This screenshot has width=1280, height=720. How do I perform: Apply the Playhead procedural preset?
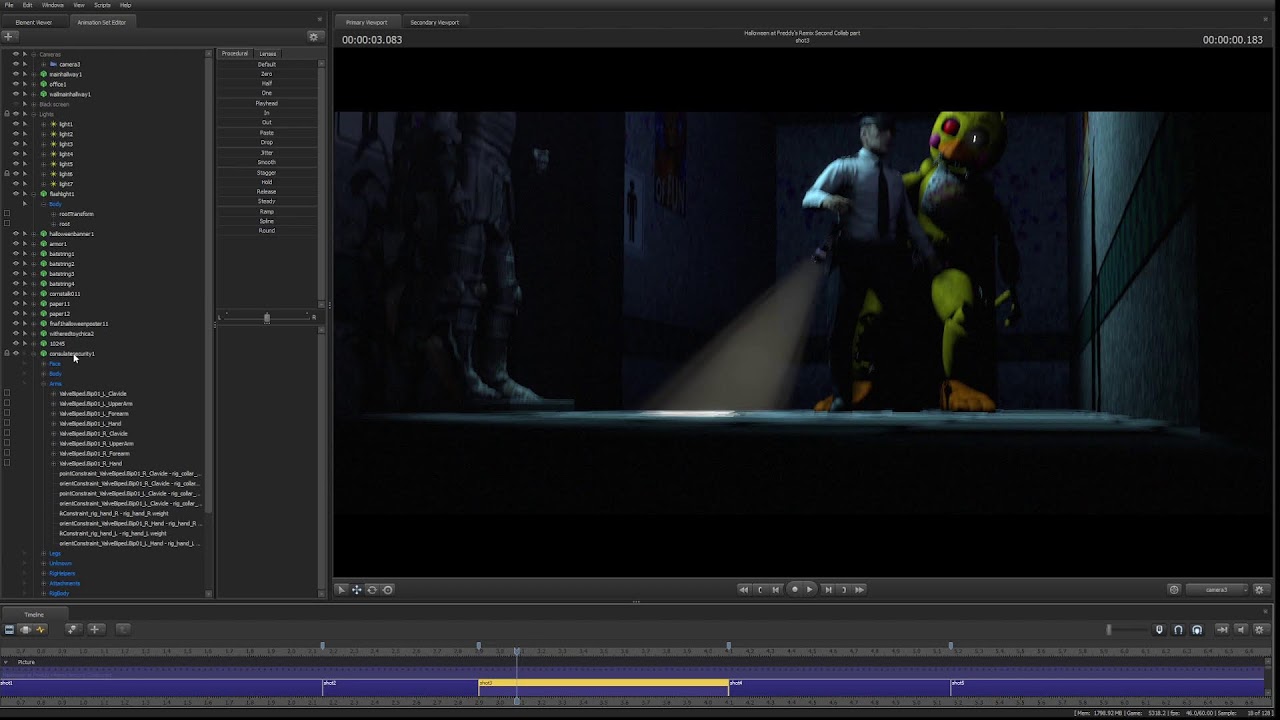pyautogui.click(x=266, y=103)
